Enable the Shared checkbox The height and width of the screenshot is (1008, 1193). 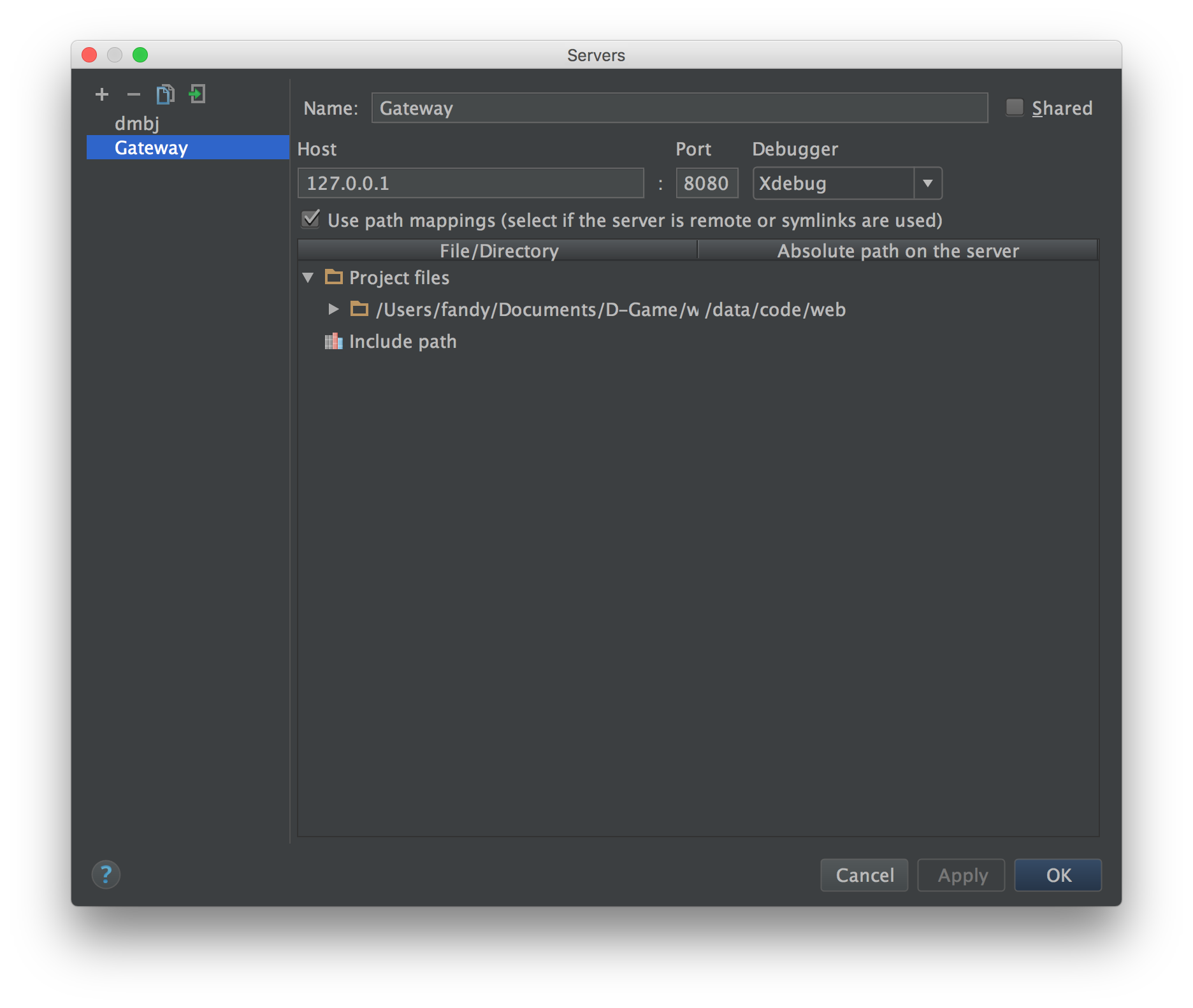coord(1015,108)
